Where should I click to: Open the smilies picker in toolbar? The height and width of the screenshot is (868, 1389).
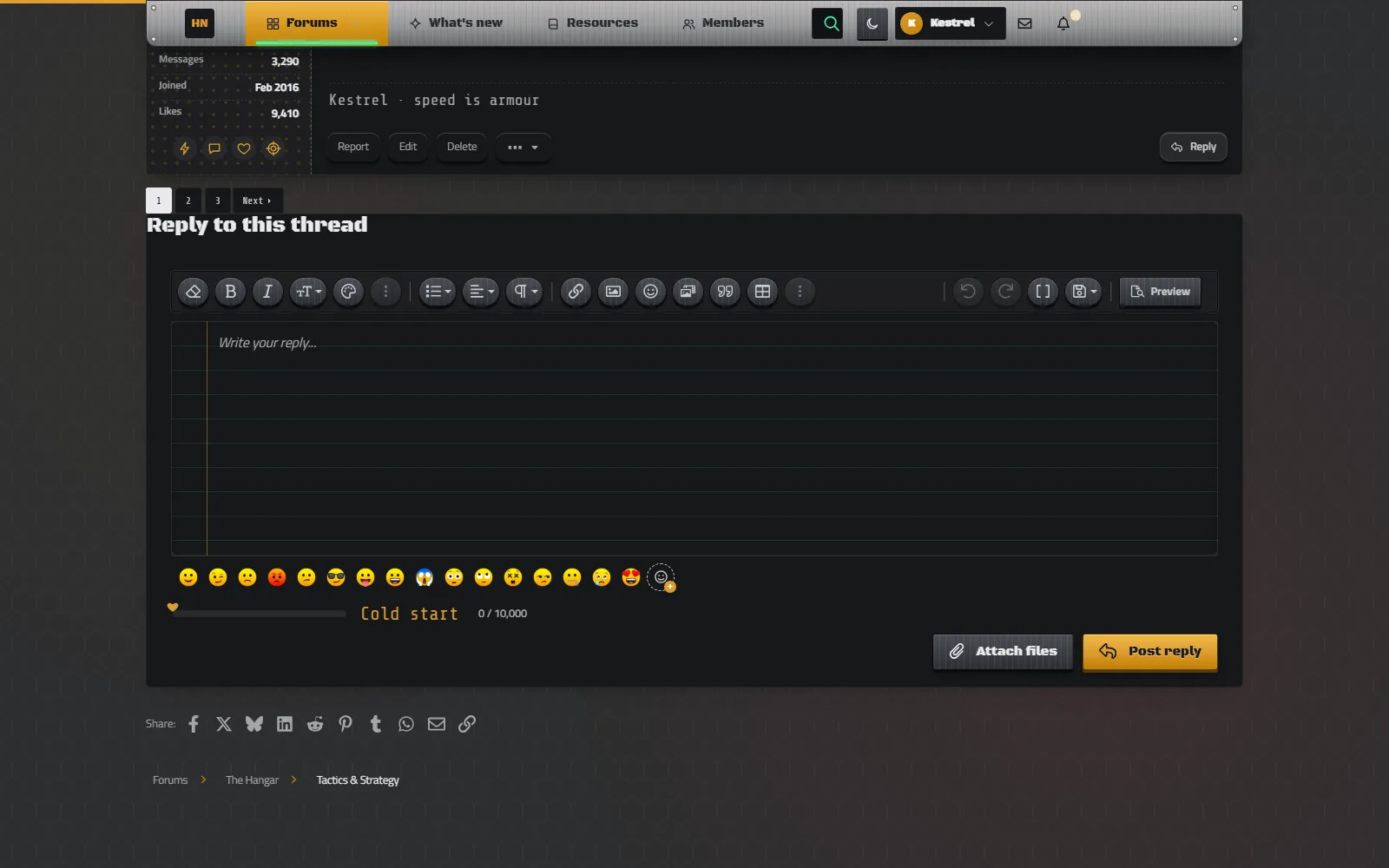[650, 292]
